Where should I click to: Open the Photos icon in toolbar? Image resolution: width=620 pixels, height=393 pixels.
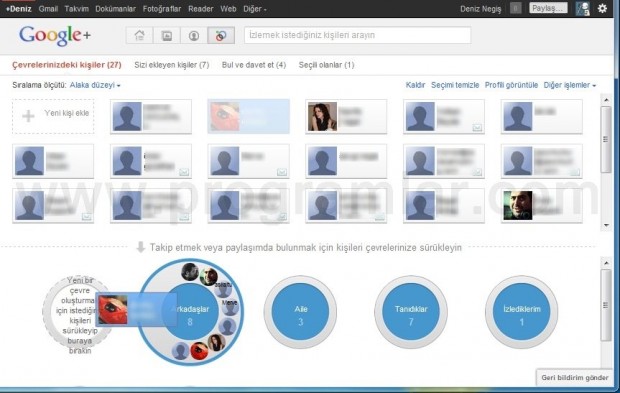click(x=166, y=36)
